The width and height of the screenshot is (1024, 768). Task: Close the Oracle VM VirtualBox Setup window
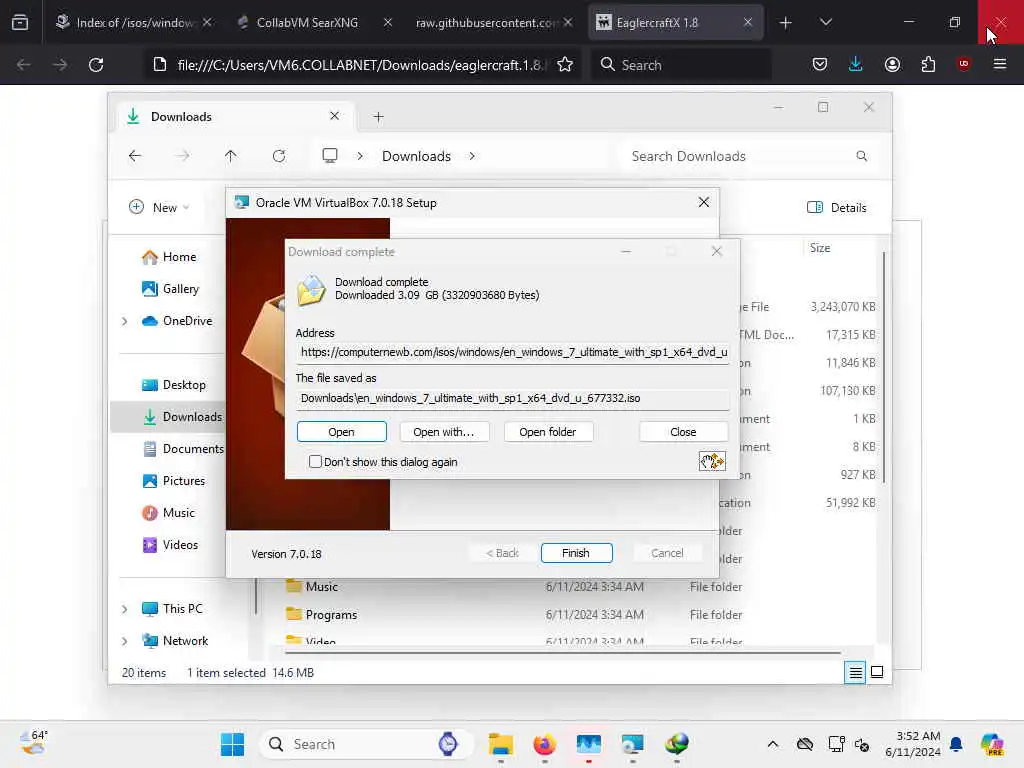[703, 202]
